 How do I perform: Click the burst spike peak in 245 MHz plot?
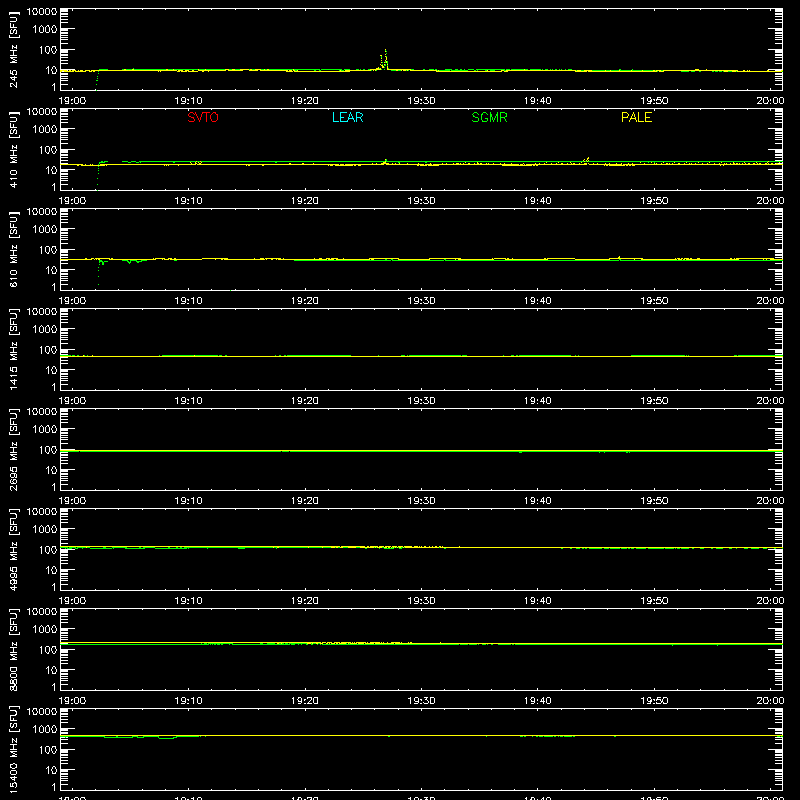coord(386,51)
